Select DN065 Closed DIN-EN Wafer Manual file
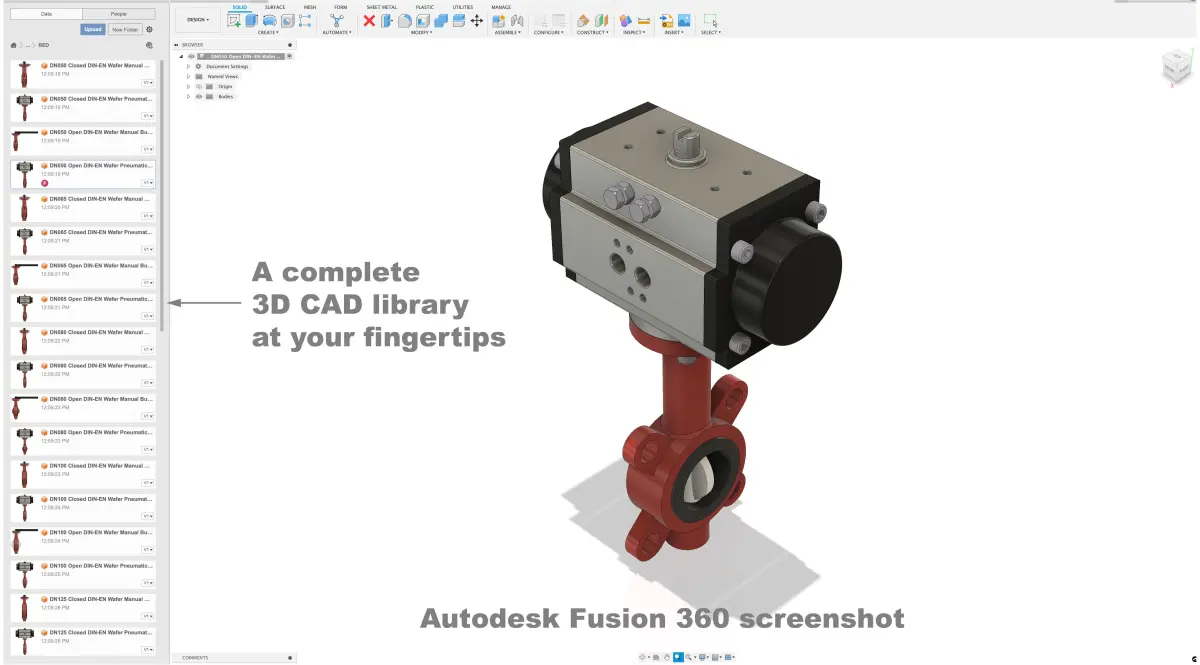The width and height of the screenshot is (1200, 665). pyautogui.click(x=83, y=208)
